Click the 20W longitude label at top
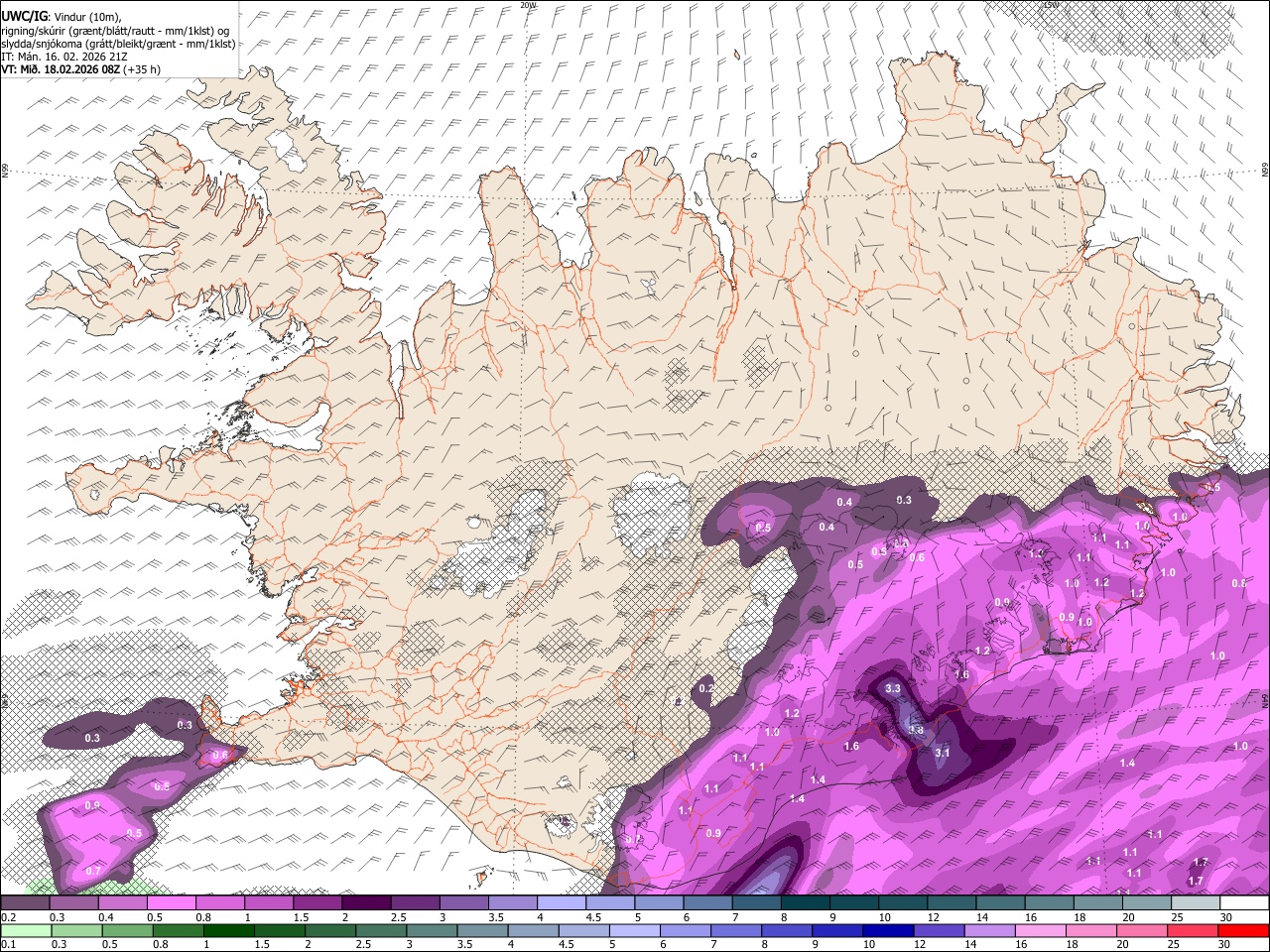The height and width of the screenshot is (952, 1270). (529, 5)
